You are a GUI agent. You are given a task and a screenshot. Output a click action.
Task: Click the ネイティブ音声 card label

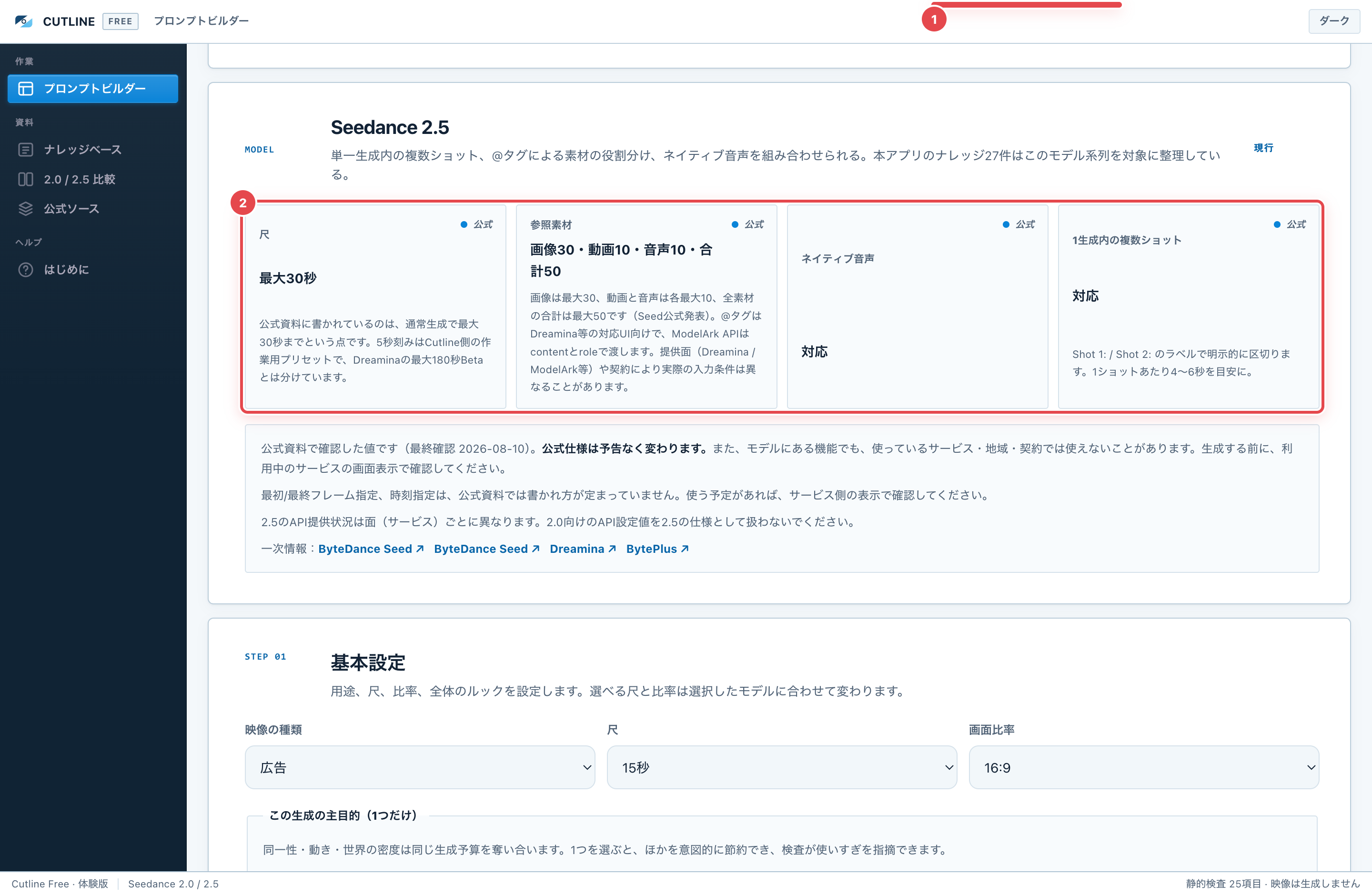pyautogui.click(x=837, y=258)
